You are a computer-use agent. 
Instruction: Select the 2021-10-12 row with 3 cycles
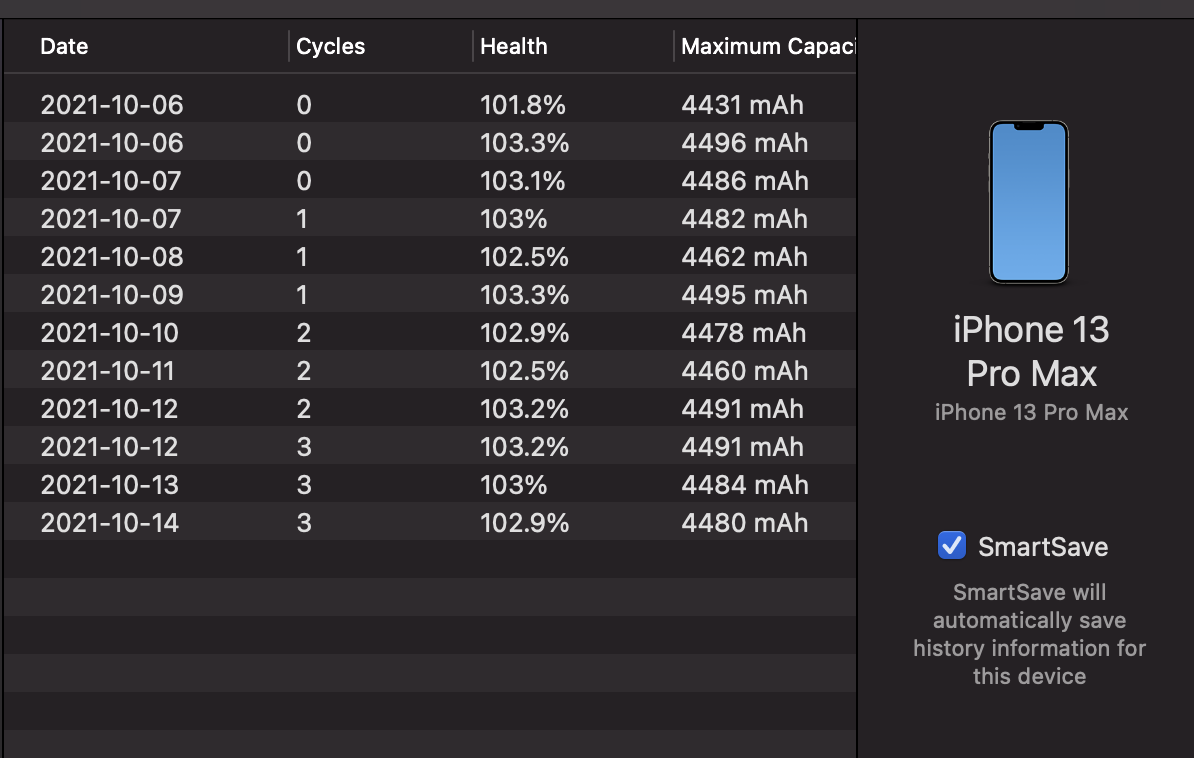tap(110, 447)
